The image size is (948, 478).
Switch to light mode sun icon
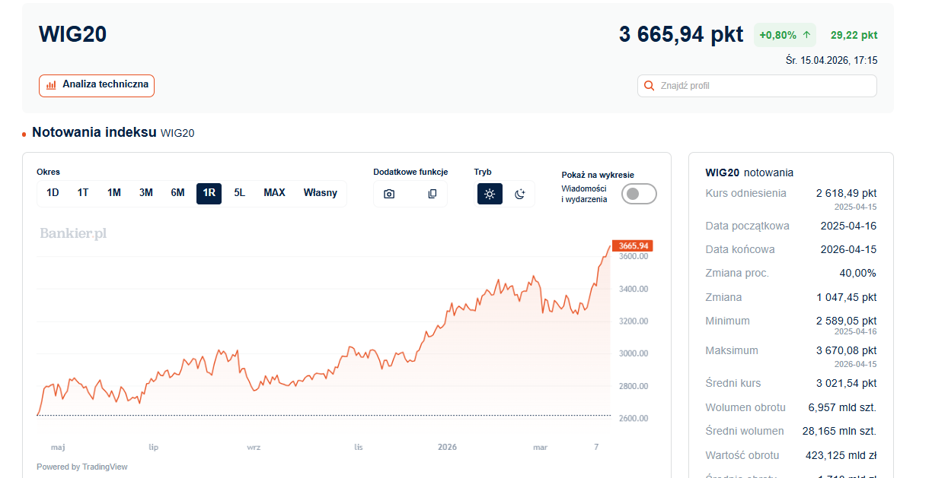coord(490,194)
